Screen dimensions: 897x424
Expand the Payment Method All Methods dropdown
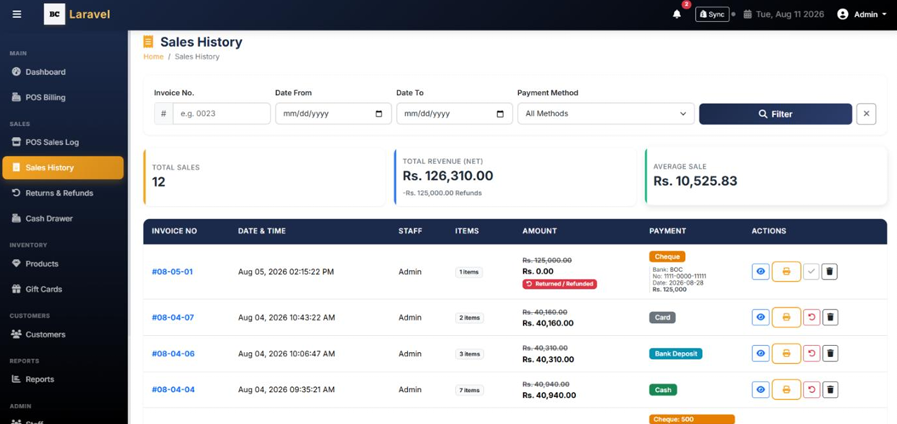pos(606,114)
